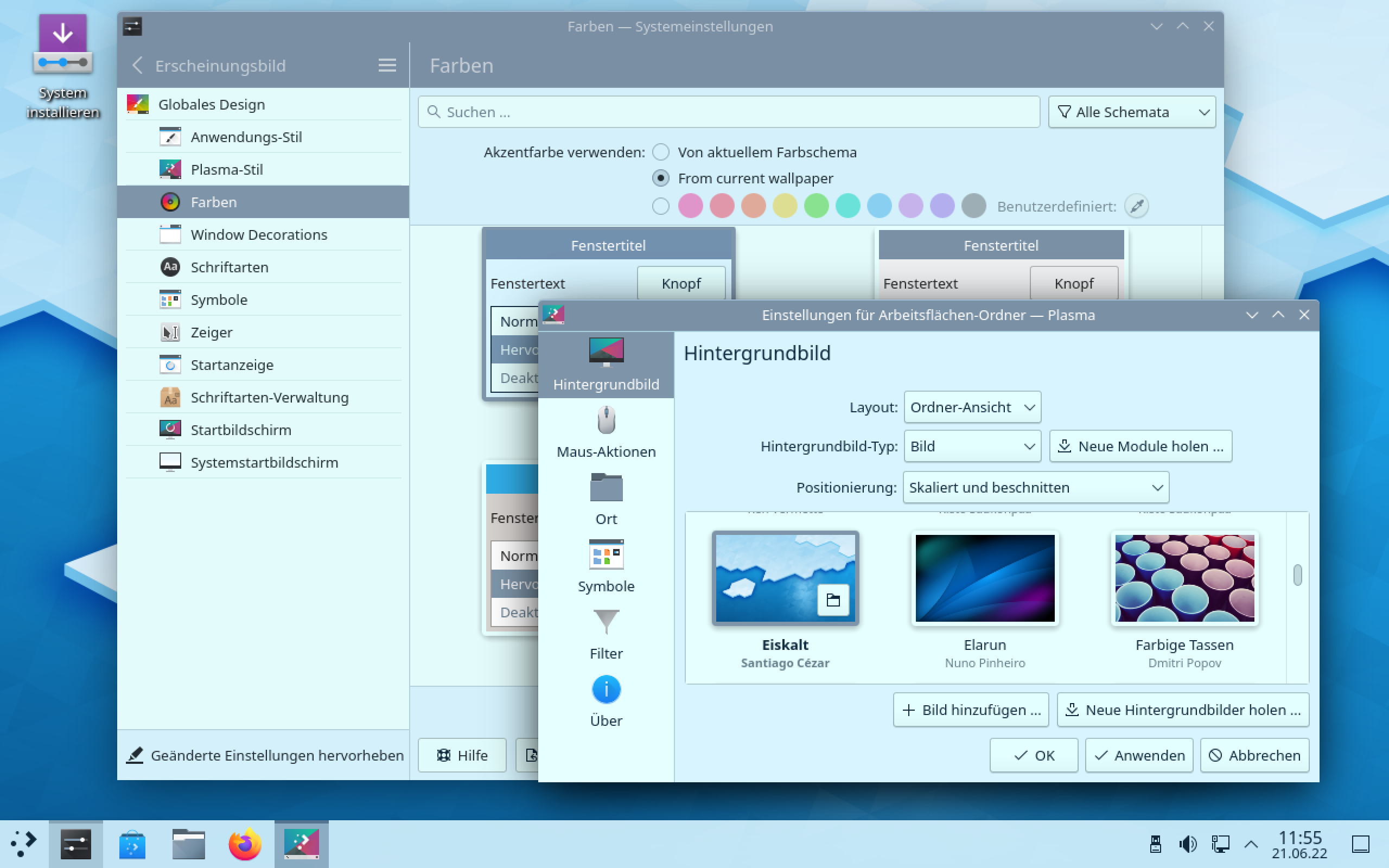Click the Anwenden button
This screenshot has width=1389, height=868.
1139,756
